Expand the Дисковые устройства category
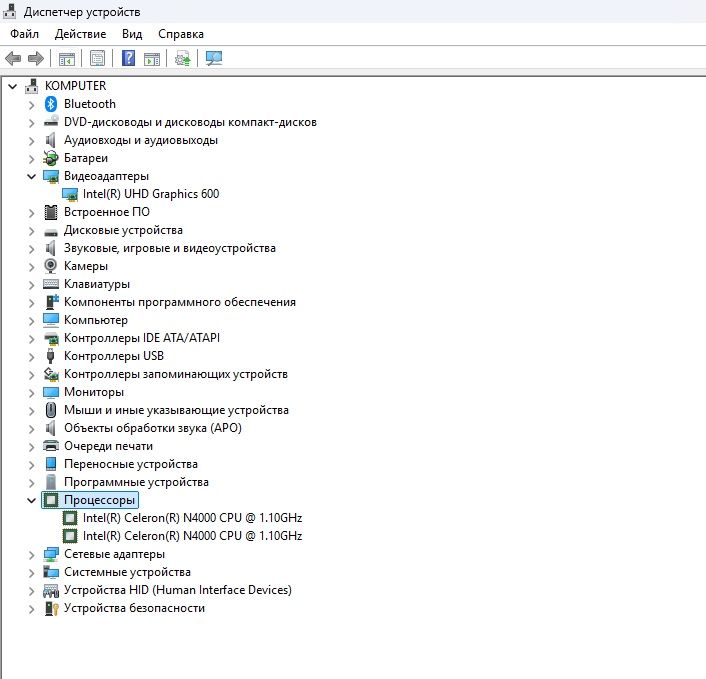Image resolution: width=706 pixels, height=679 pixels. (31, 231)
